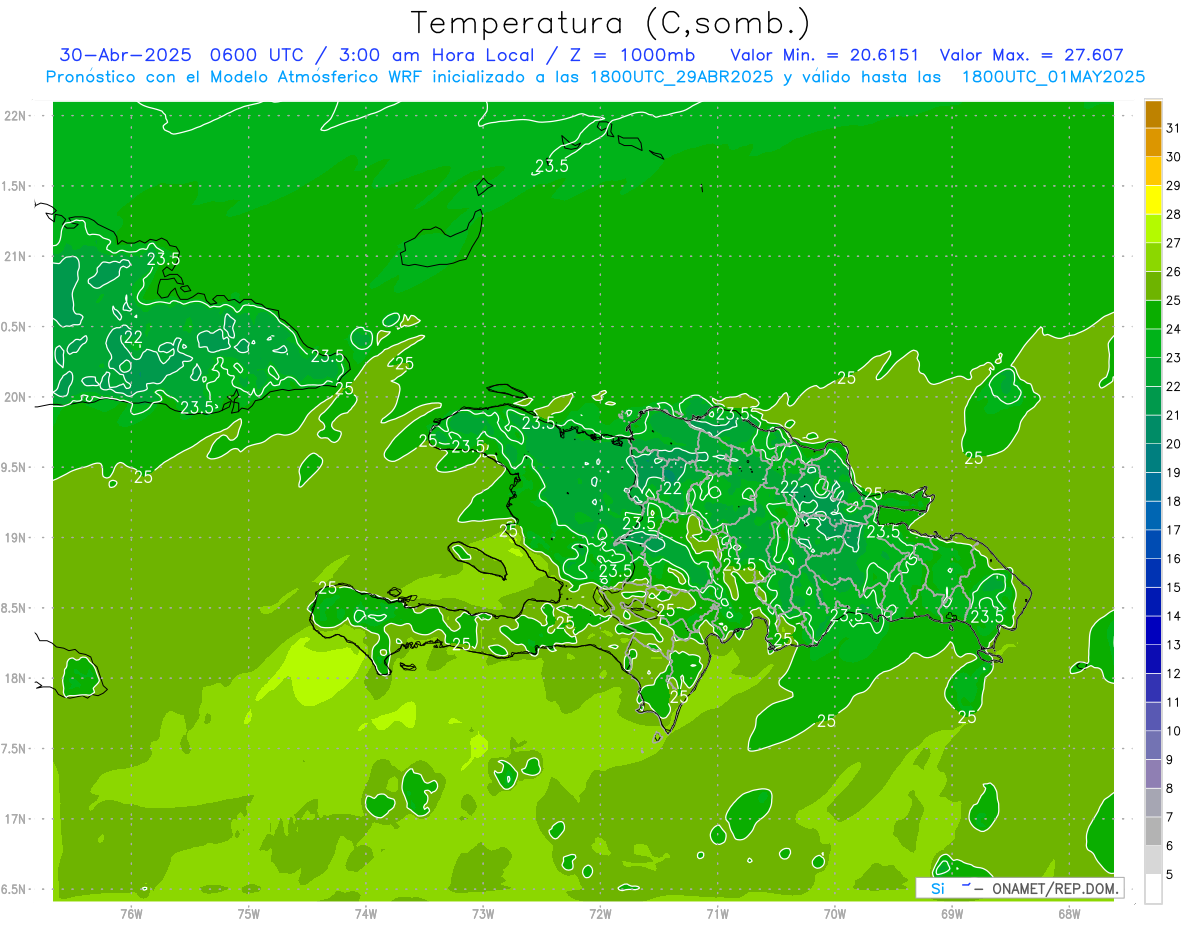
Task: Click the blue 'Si' text near the credit
Action: [938, 888]
